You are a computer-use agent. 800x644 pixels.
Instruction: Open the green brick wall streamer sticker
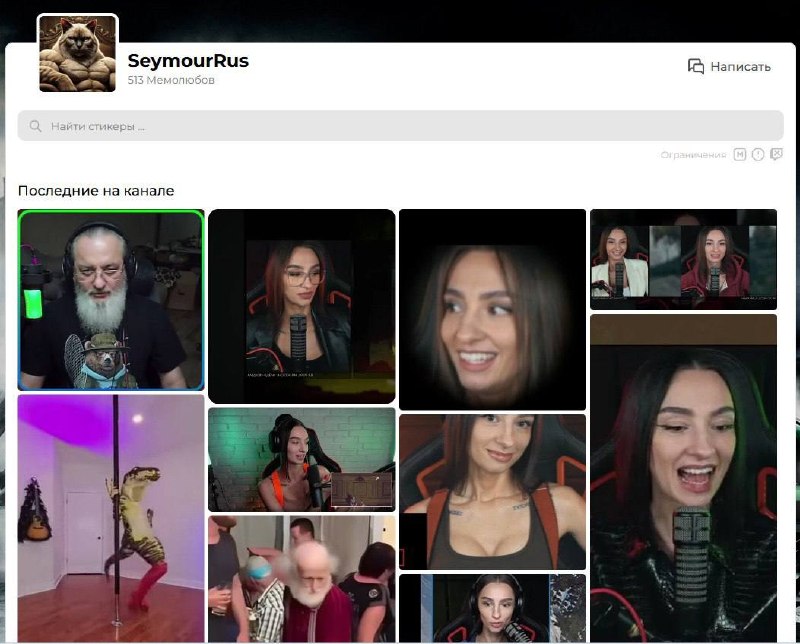(302, 459)
